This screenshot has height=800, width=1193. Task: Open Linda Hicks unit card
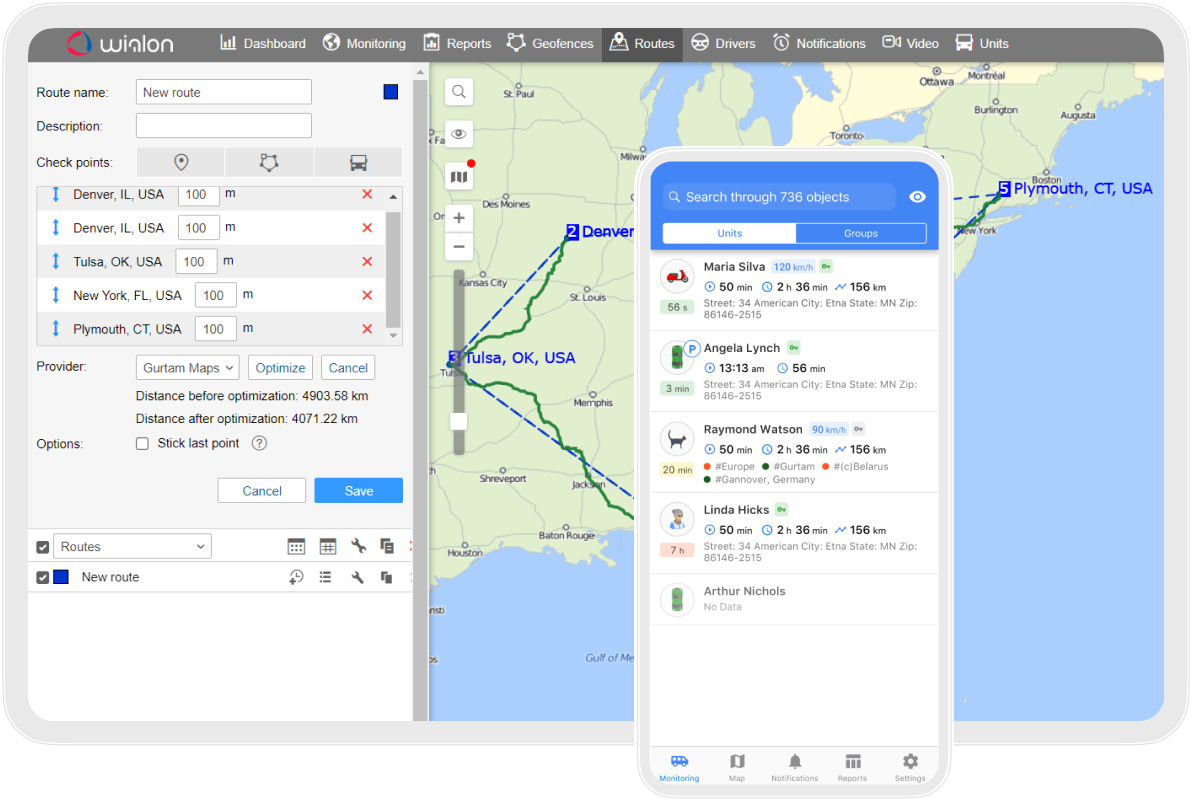(x=794, y=534)
